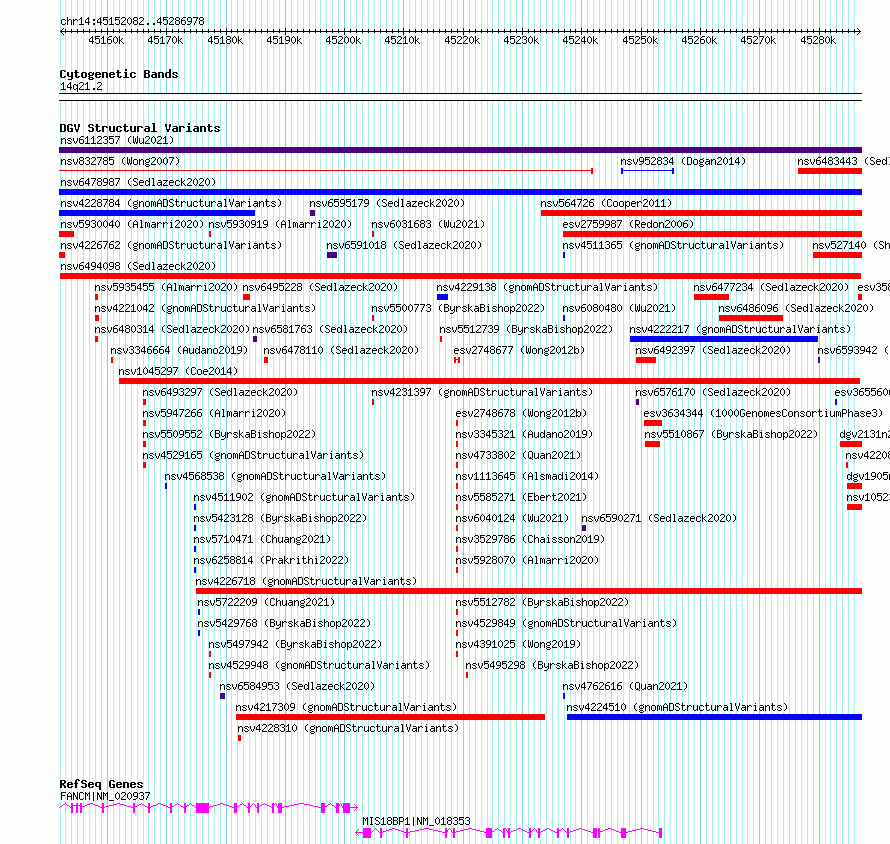This screenshot has height=844, width=890.
Task: Select nsv6492397 (Sedlazeck2020) variant
Action: pos(713,350)
